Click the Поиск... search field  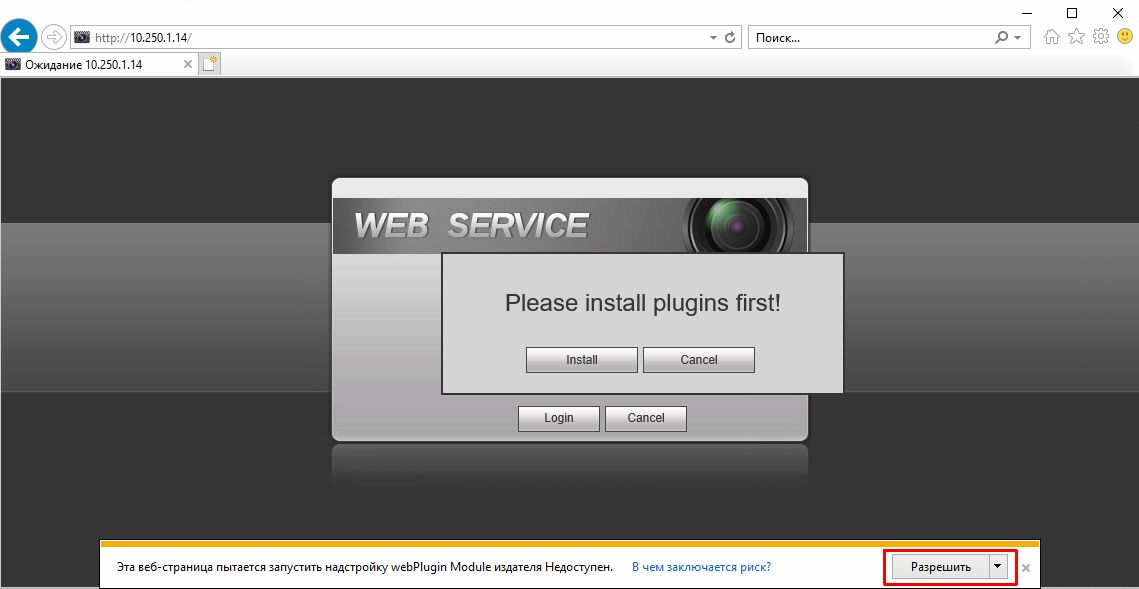tap(872, 37)
